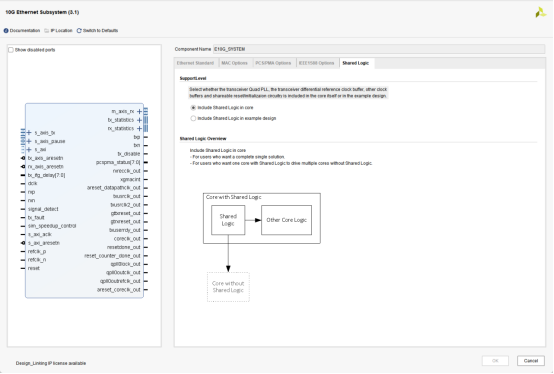Expand the s_axis_tx interface port

[29, 133]
